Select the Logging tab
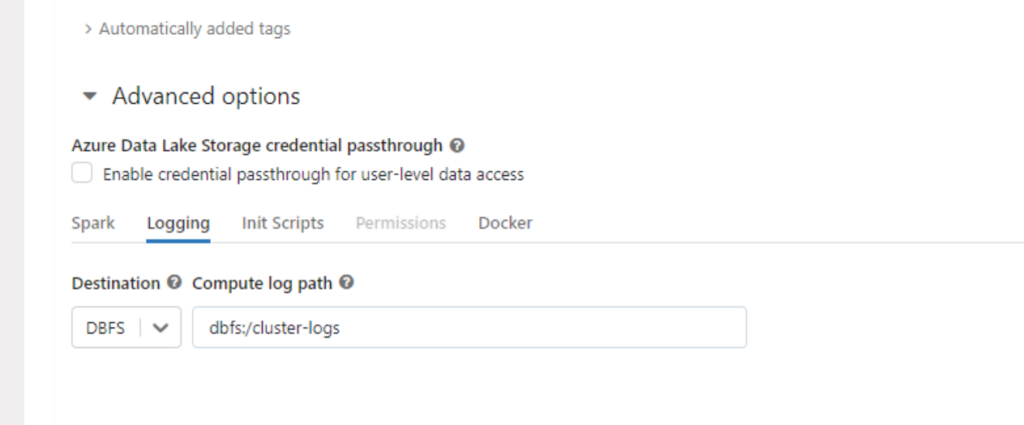Viewport: 1024px width, 425px height. point(178,223)
